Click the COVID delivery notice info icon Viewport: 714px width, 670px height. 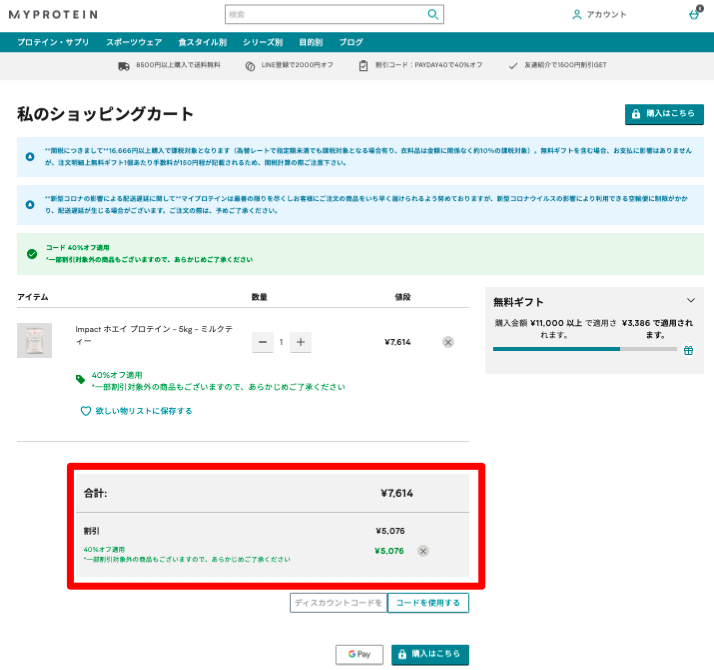coord(30,205)
